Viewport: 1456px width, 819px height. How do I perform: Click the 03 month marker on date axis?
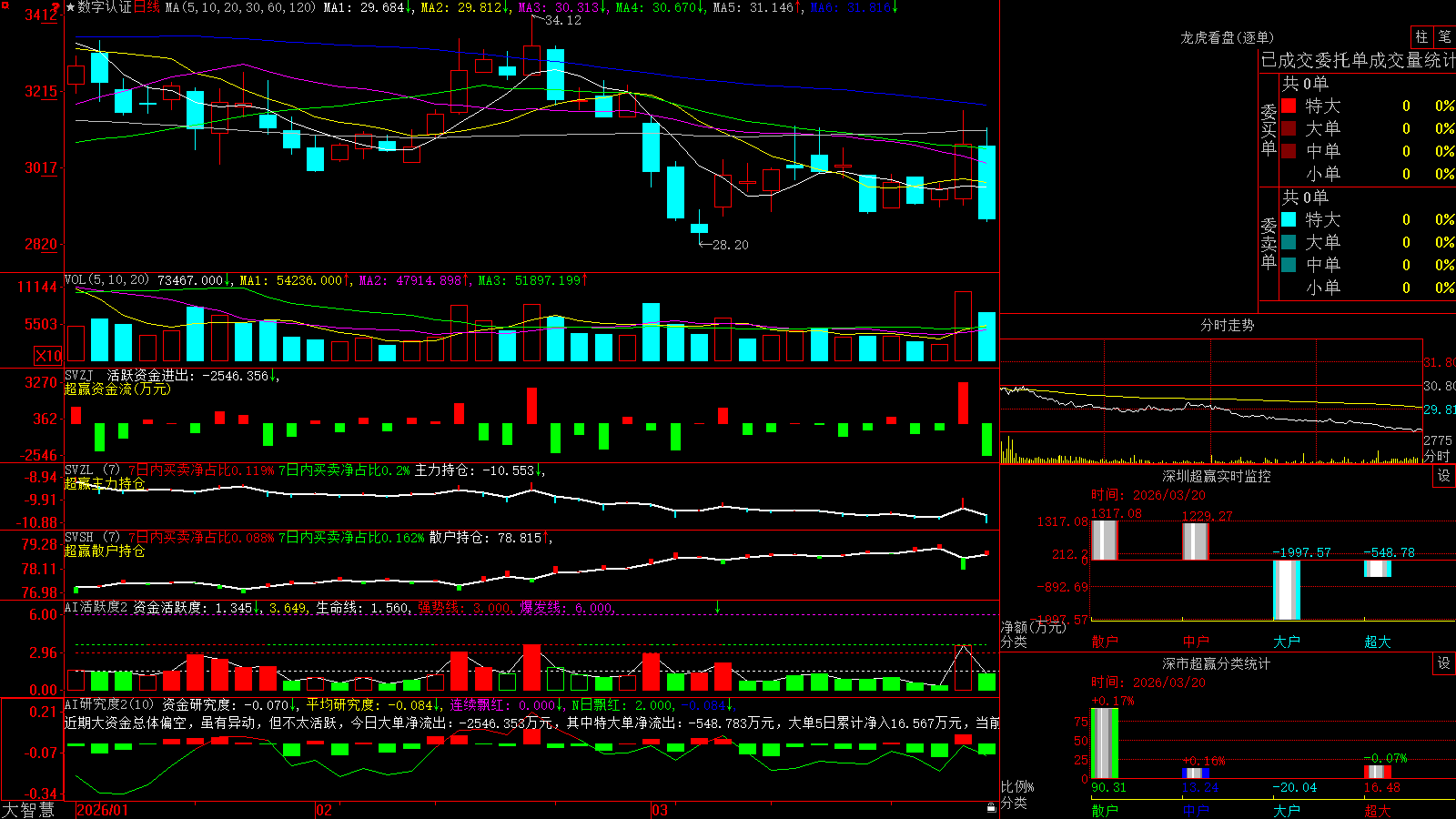[x=660, y=810]
